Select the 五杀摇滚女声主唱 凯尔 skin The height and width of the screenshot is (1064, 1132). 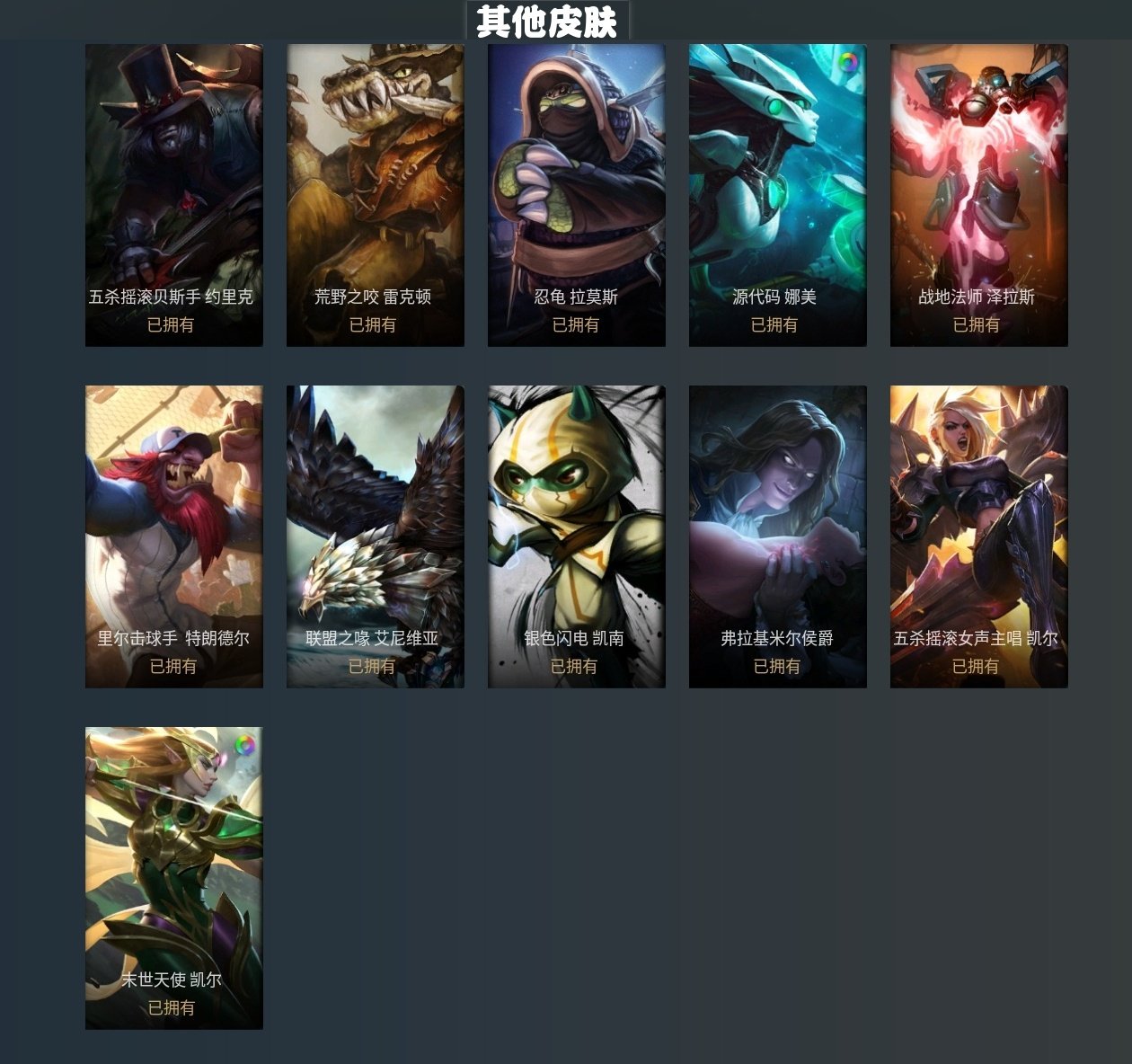[979, 536]
